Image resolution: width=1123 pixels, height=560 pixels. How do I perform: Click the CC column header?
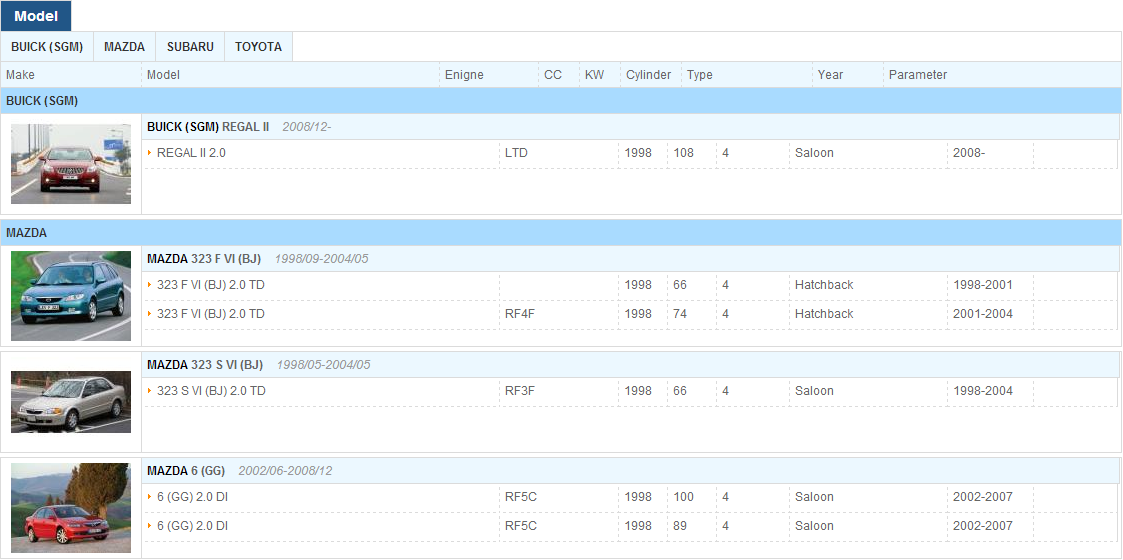553,74
